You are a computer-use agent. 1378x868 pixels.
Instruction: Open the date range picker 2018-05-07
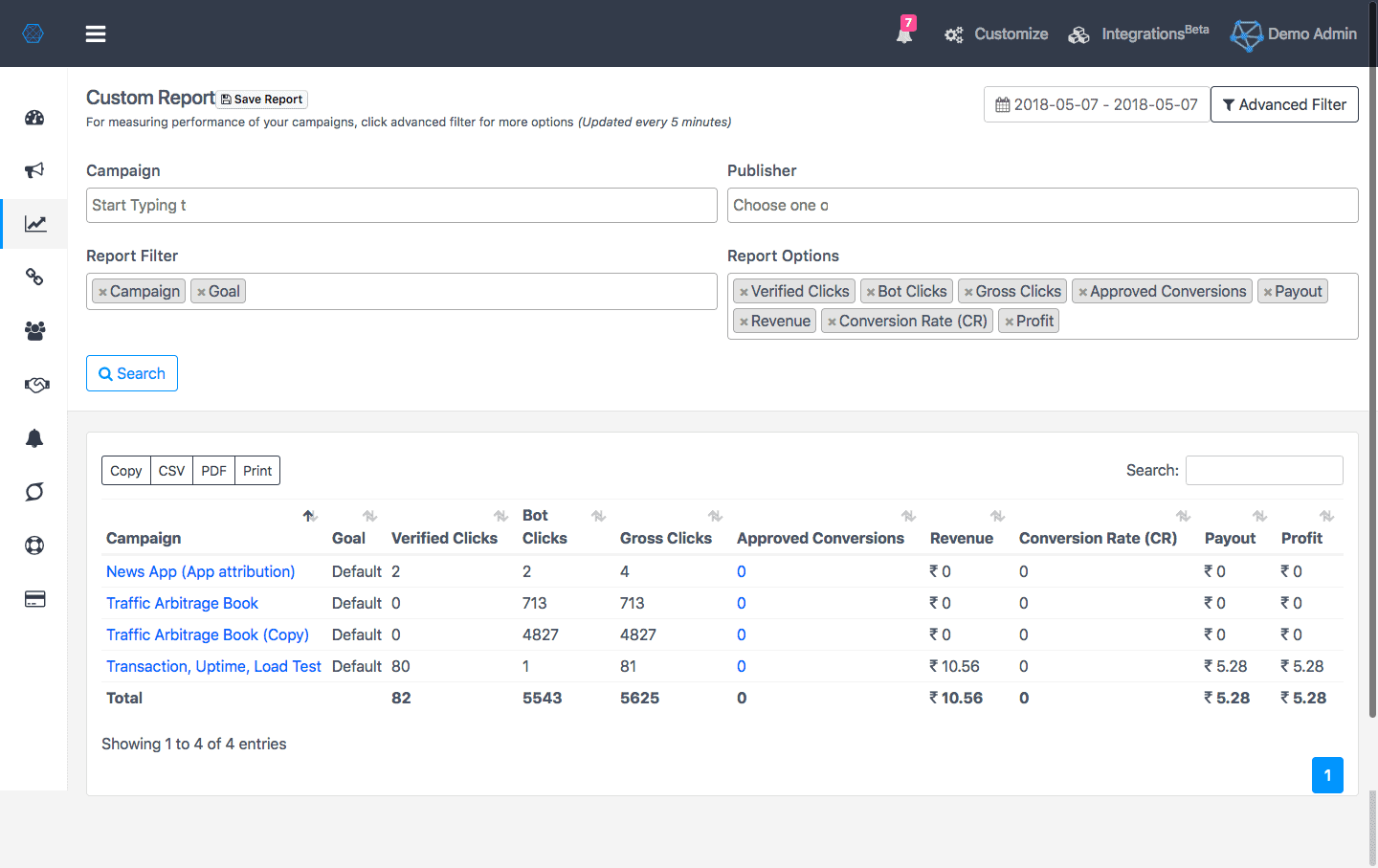pos(1097,104)
